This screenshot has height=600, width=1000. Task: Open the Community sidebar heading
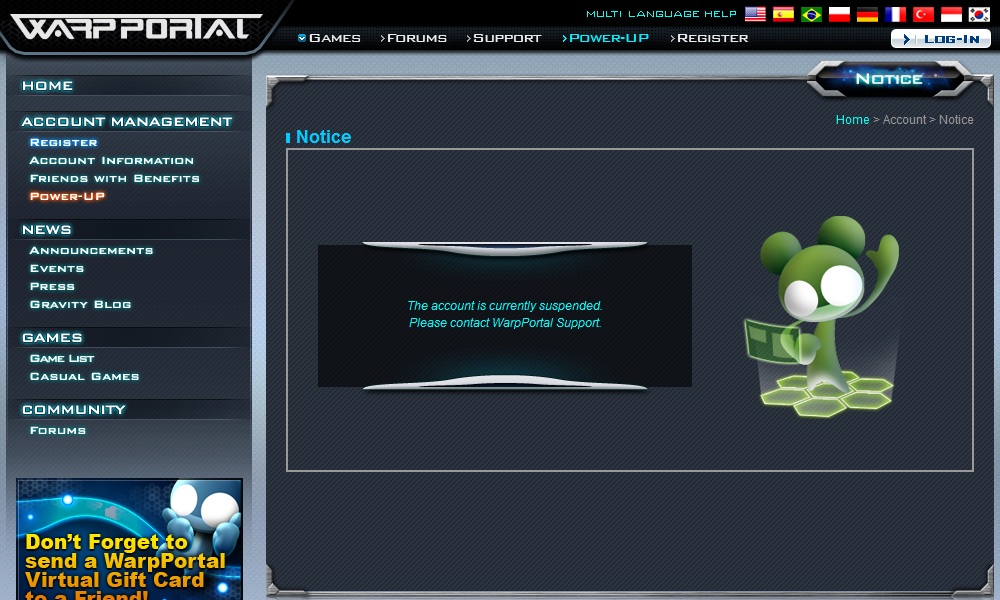[x=74, y=410]
